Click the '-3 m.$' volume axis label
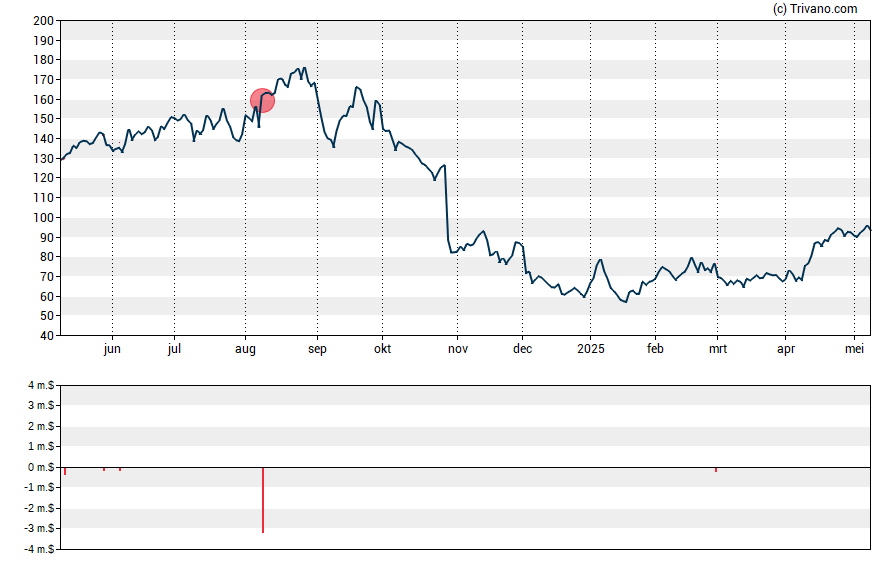The height and width of the screenshot is (565, 888). click(39, 529)
